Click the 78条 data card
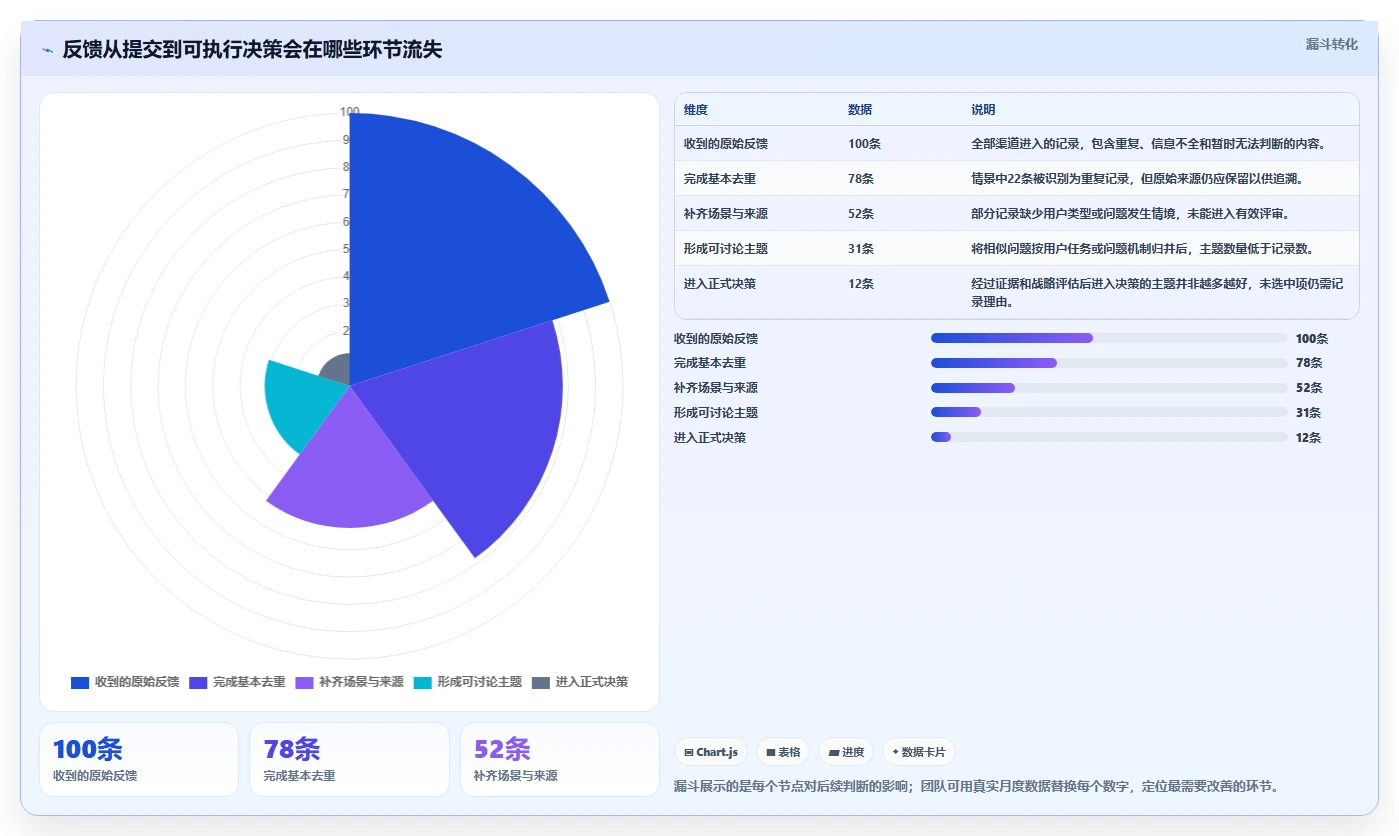 [349, 759]
